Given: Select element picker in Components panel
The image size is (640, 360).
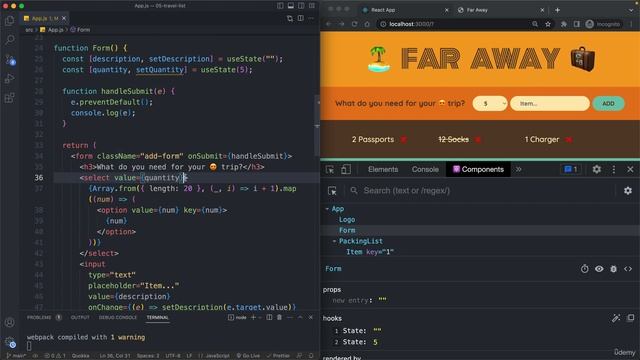Looking at the screenshot, I should (x=332, y=191).
